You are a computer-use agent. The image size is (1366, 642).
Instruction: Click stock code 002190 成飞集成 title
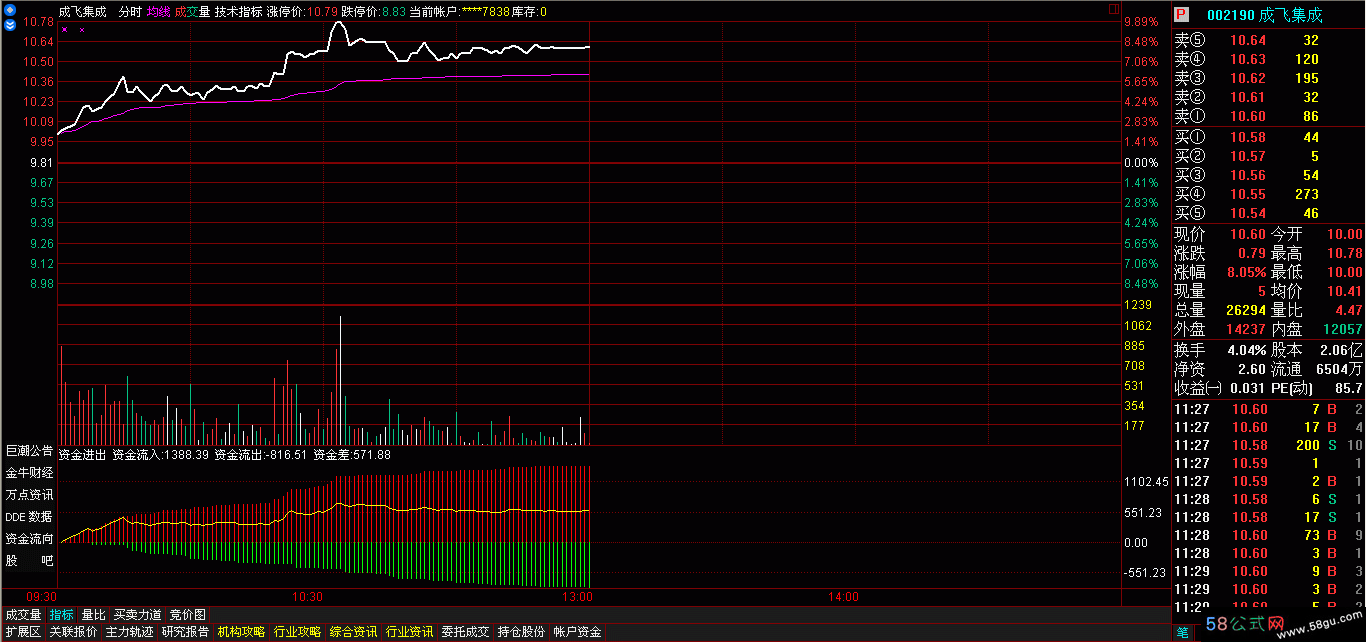1264,15
